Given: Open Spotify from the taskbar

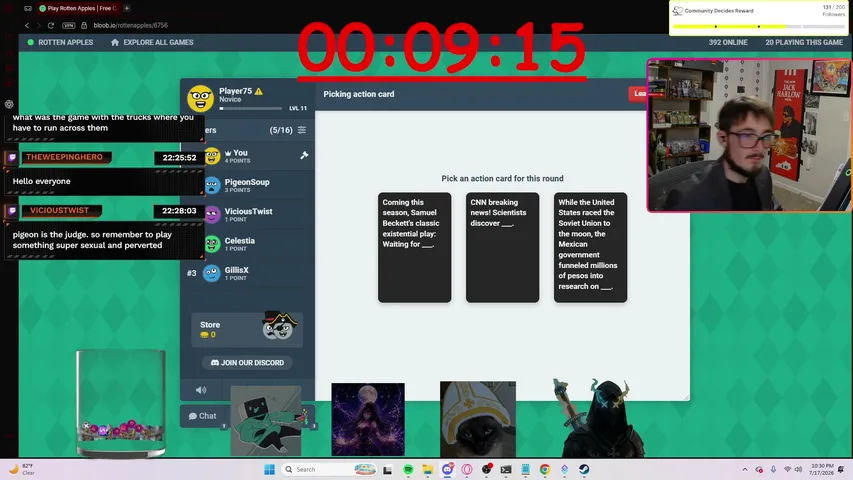Looking at the screenshot, I should (x=408, y=469).
